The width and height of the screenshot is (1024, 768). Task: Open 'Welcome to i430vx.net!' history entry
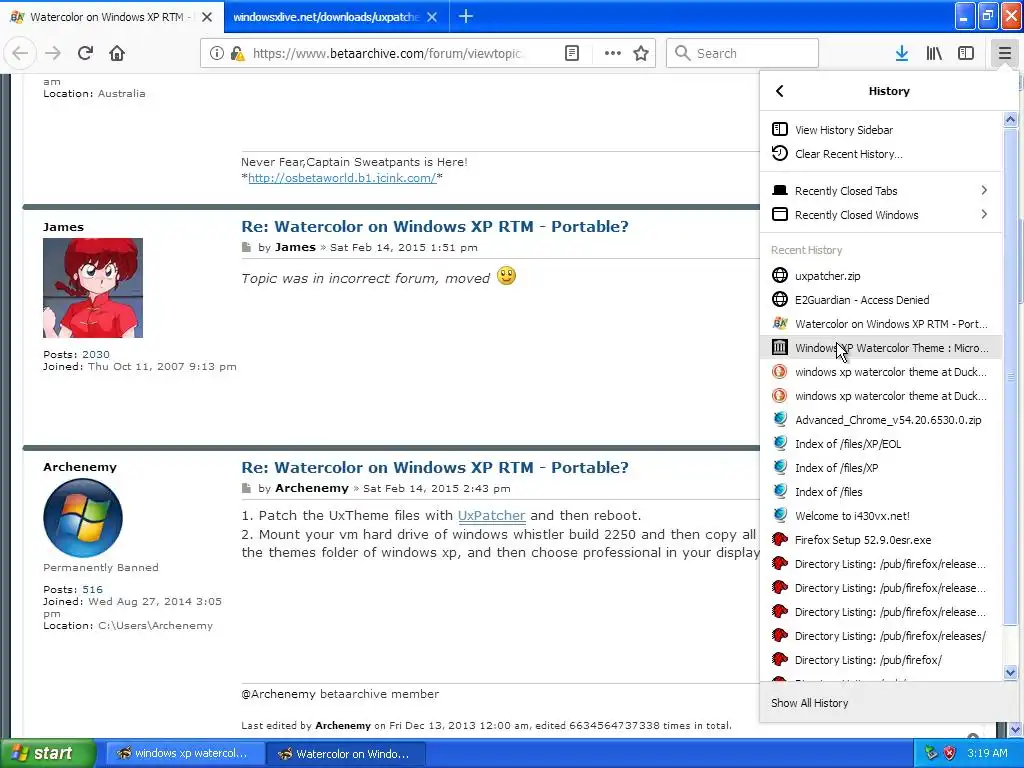(880, 516)
